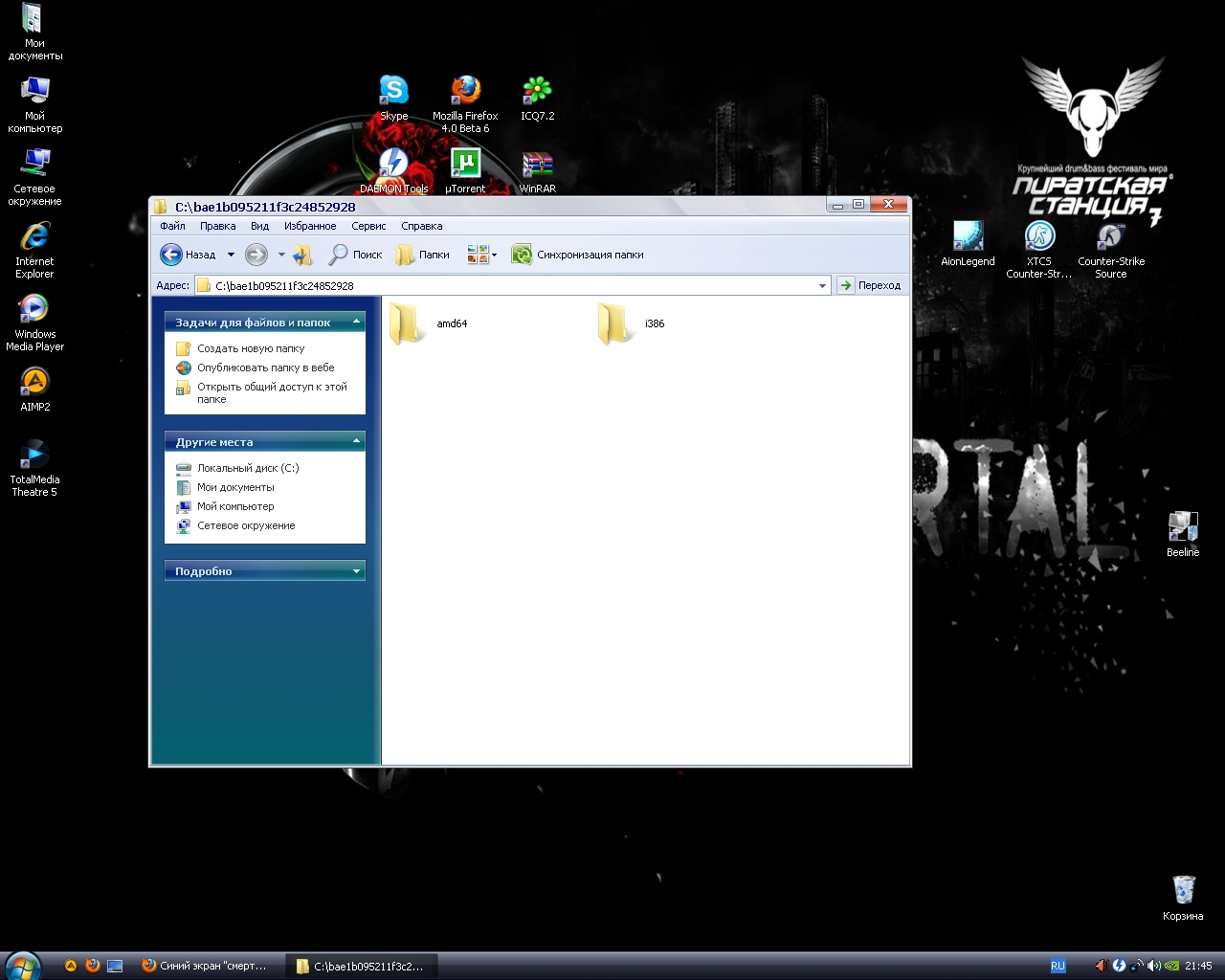Select the Windows Media Player desktop icon
The height and width of the screenshot is (980, 1225).
[x=34, y=322]
